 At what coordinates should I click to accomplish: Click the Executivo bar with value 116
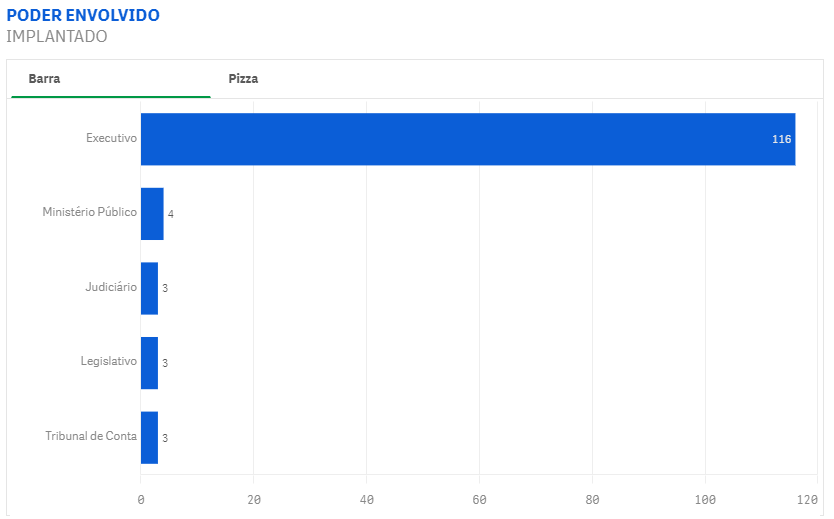pyautogui.click(x=468, y=139)
